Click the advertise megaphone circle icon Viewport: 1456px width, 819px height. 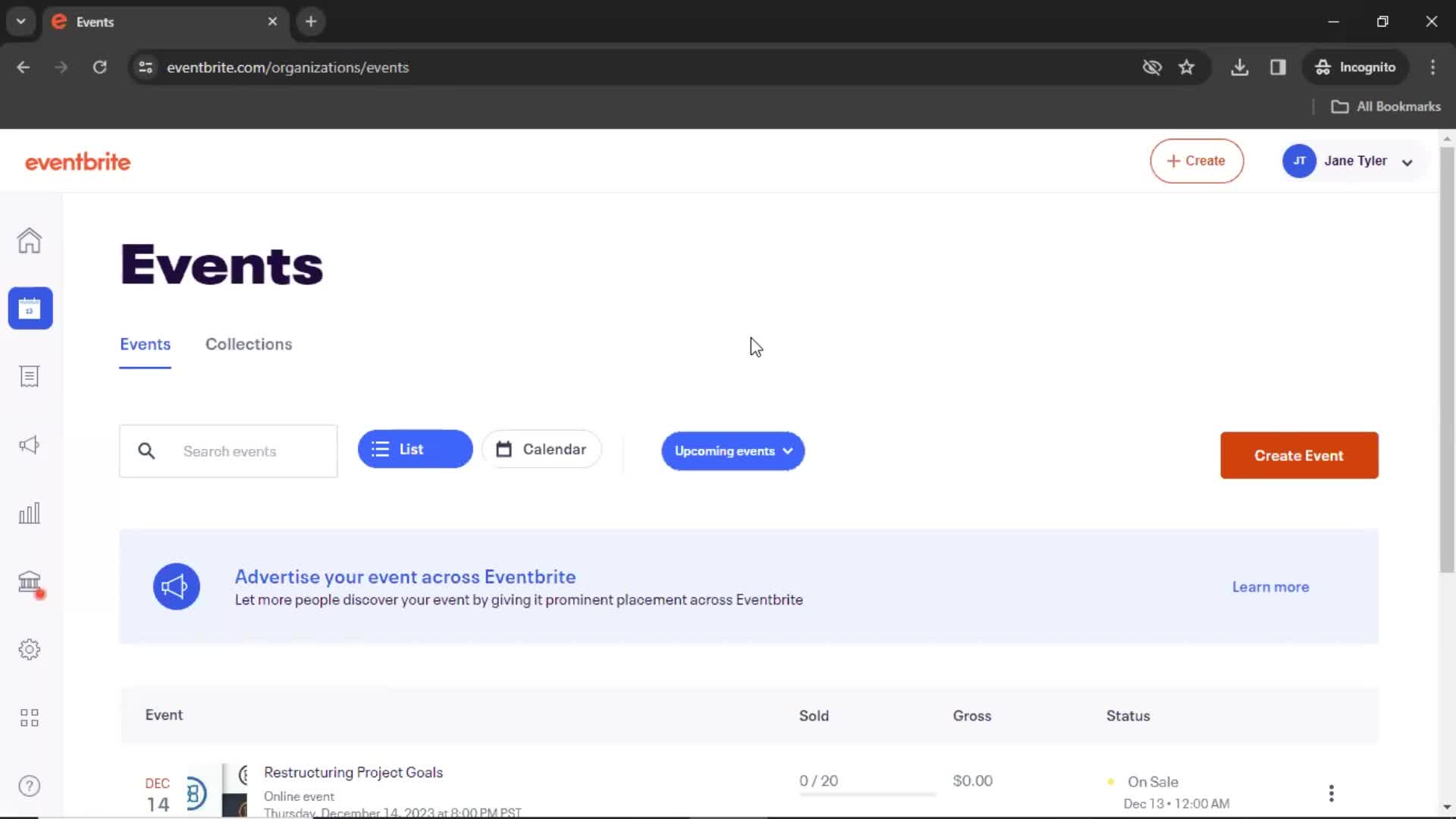coord(176,586)
